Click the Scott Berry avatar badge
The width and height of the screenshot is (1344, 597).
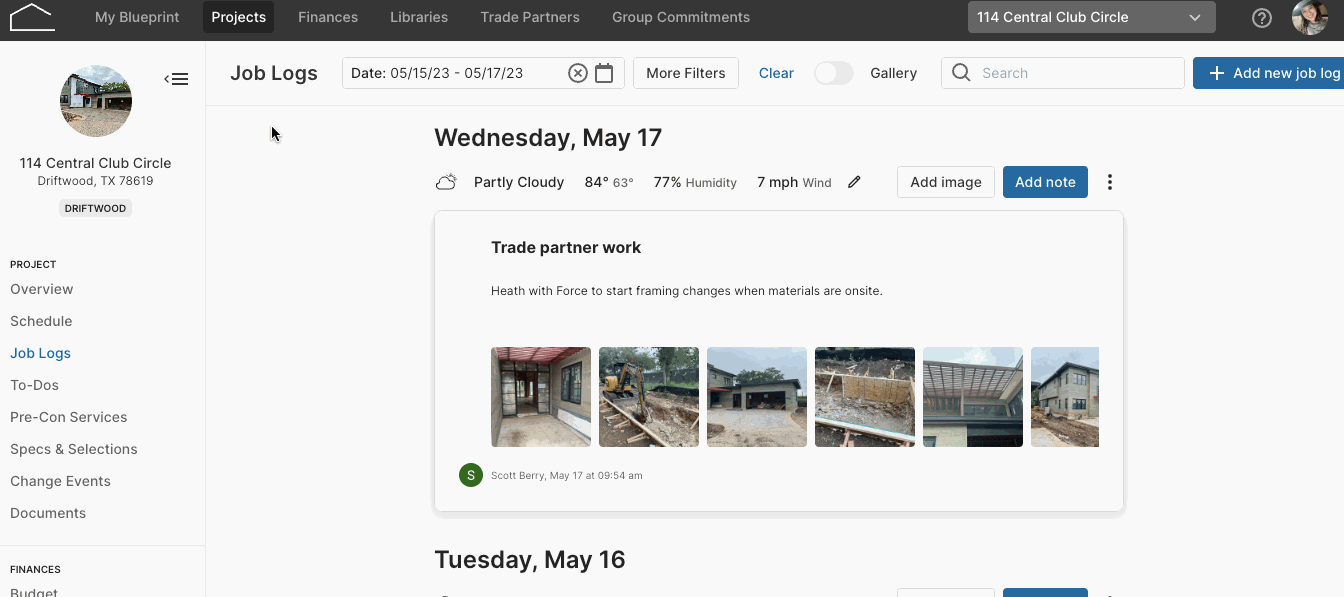click(471, 475)
